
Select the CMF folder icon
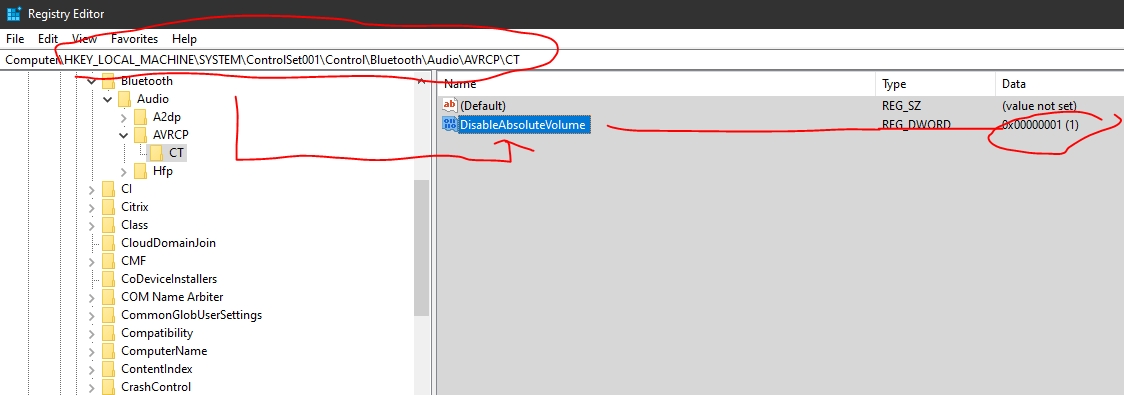click(108, 260)
